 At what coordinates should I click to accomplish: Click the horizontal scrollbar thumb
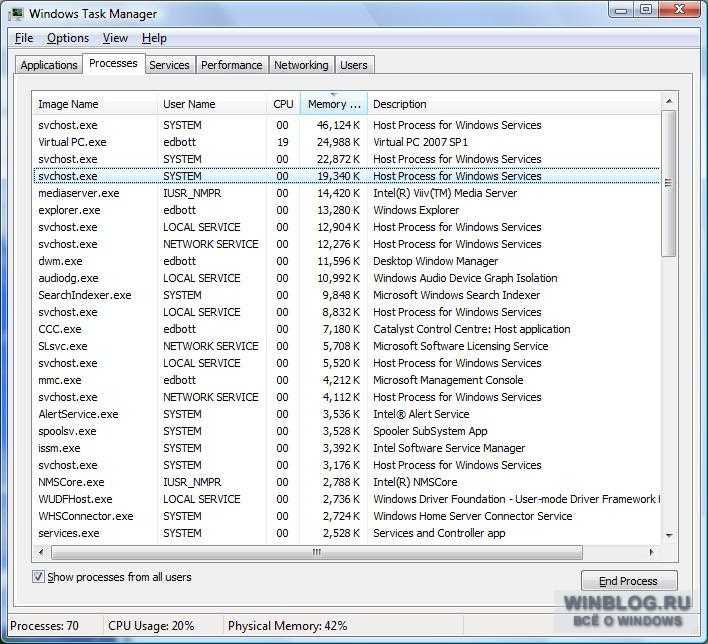tap(317, 552)
